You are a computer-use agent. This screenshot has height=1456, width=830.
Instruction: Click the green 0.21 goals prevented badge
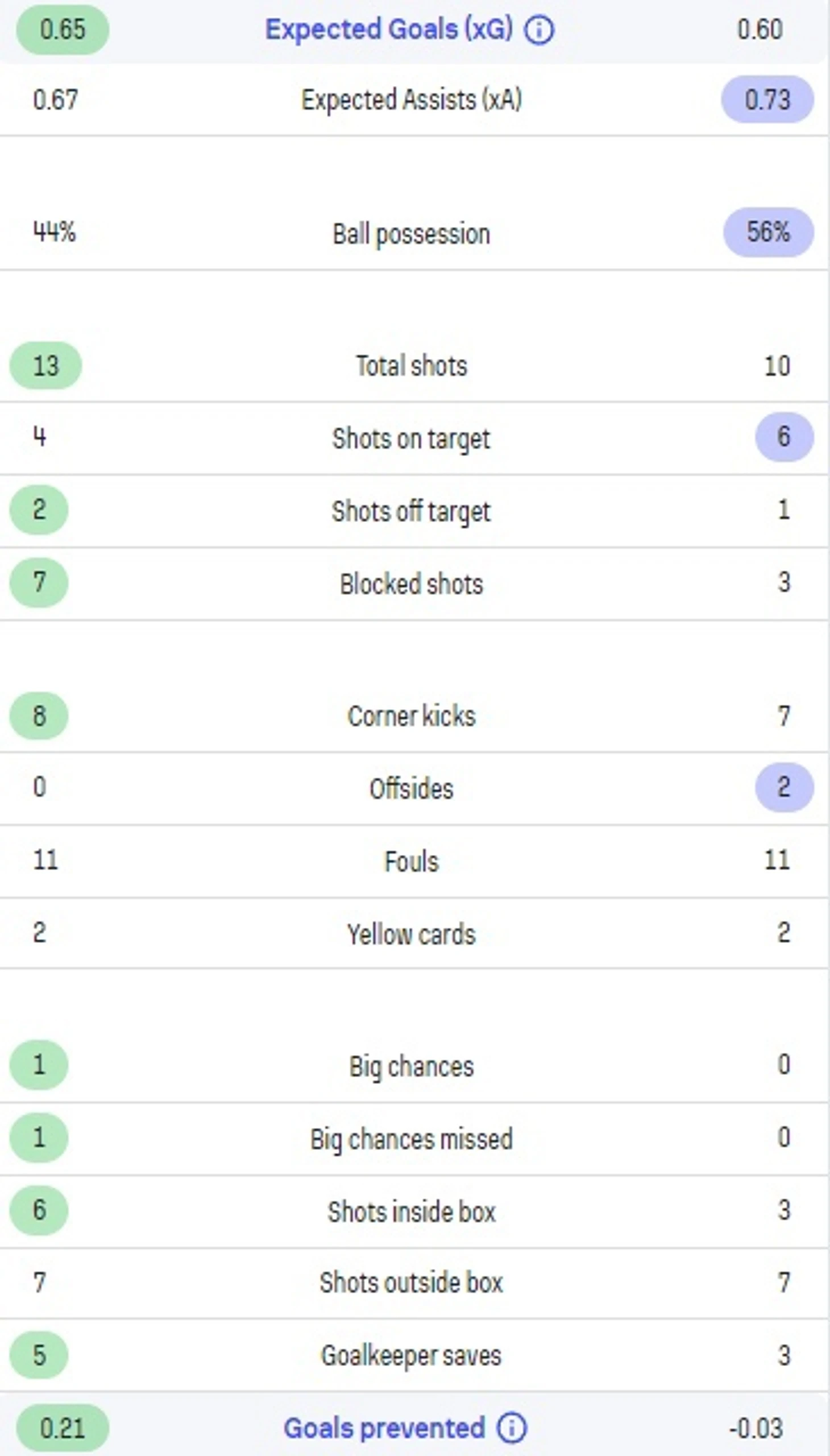(x=62, y=1429)
